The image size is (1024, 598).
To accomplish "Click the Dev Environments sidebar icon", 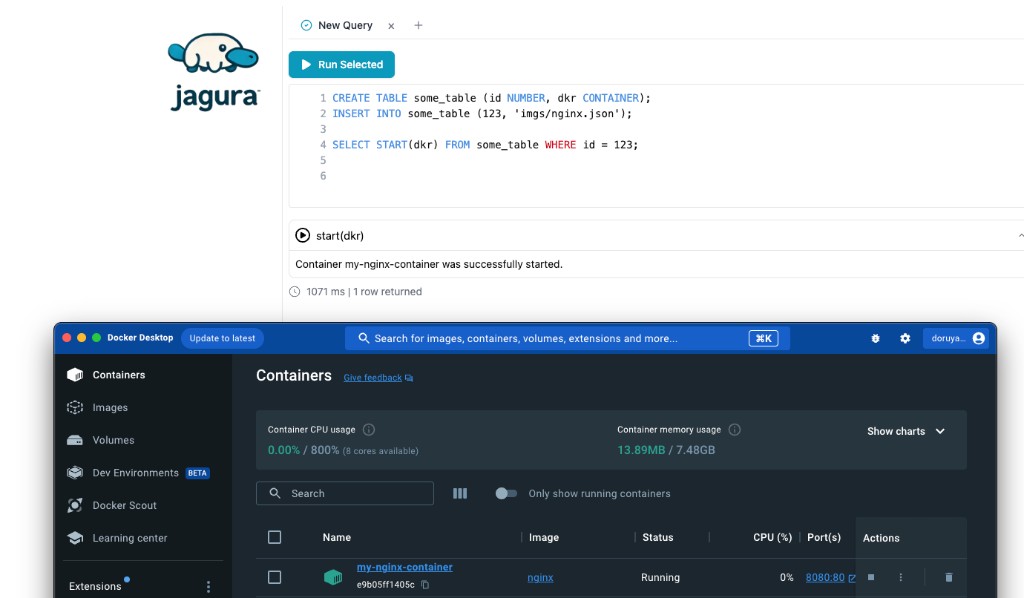I will 75,473.
